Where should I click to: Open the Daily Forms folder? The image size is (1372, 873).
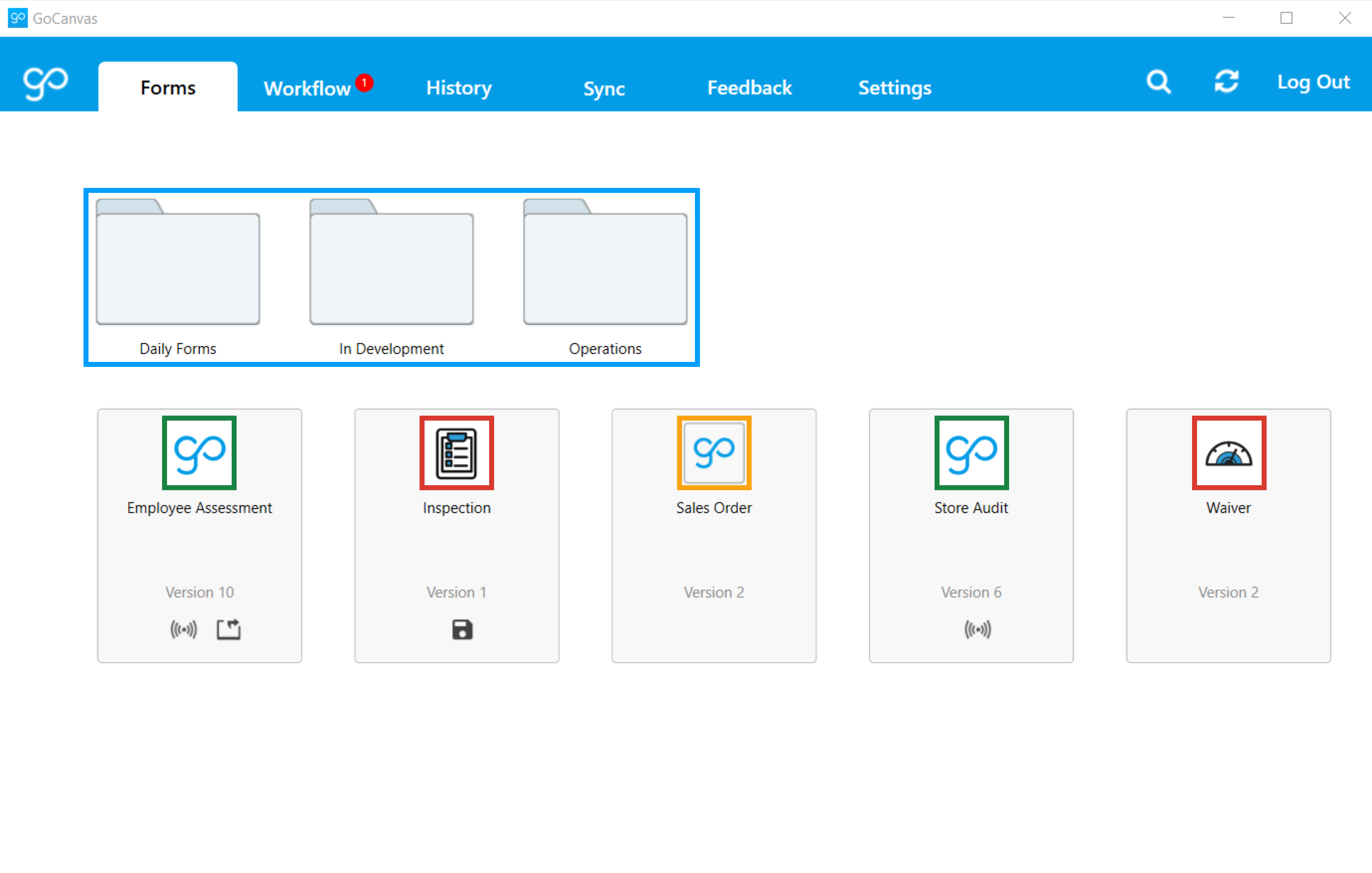pyautogui.click(x=178, y=262)
